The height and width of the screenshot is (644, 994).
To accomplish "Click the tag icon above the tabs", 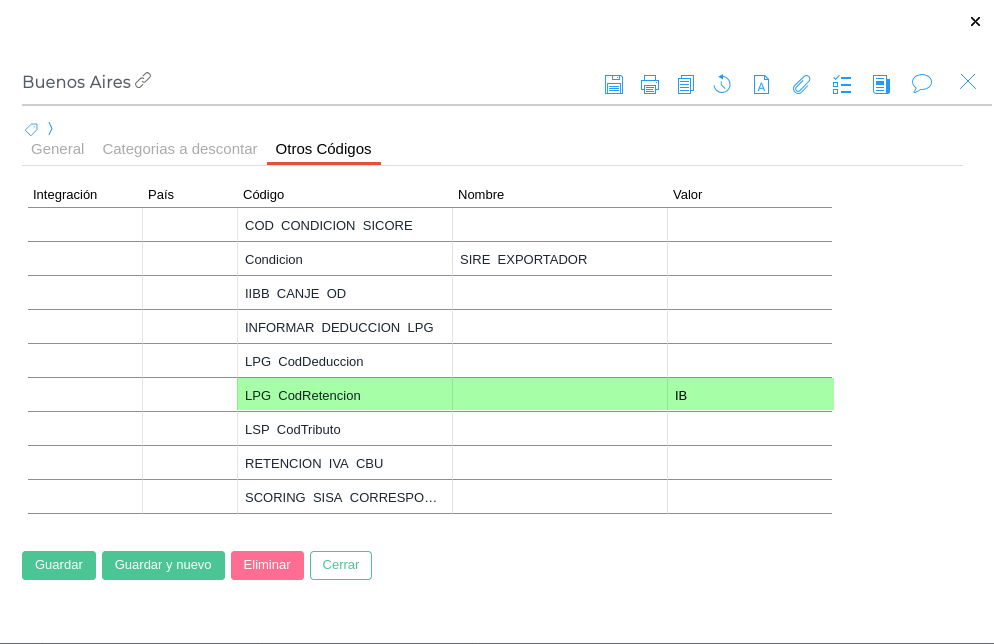I will [31, 129].
